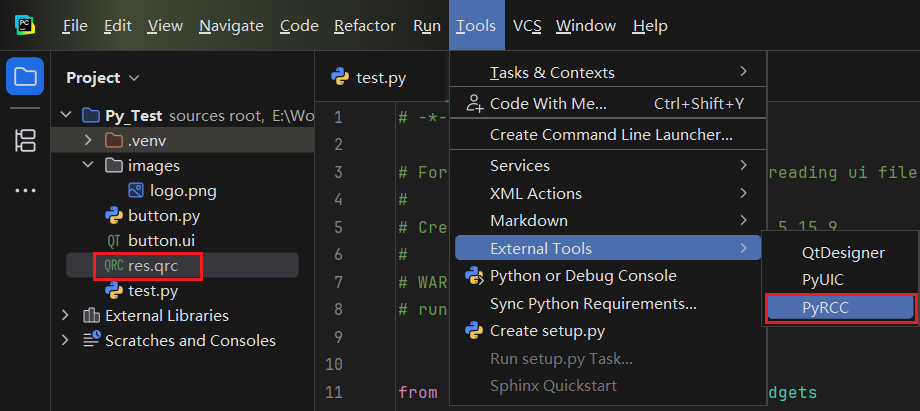Open the Help menu
Viewport: 920px width, 411px height.
650,26
